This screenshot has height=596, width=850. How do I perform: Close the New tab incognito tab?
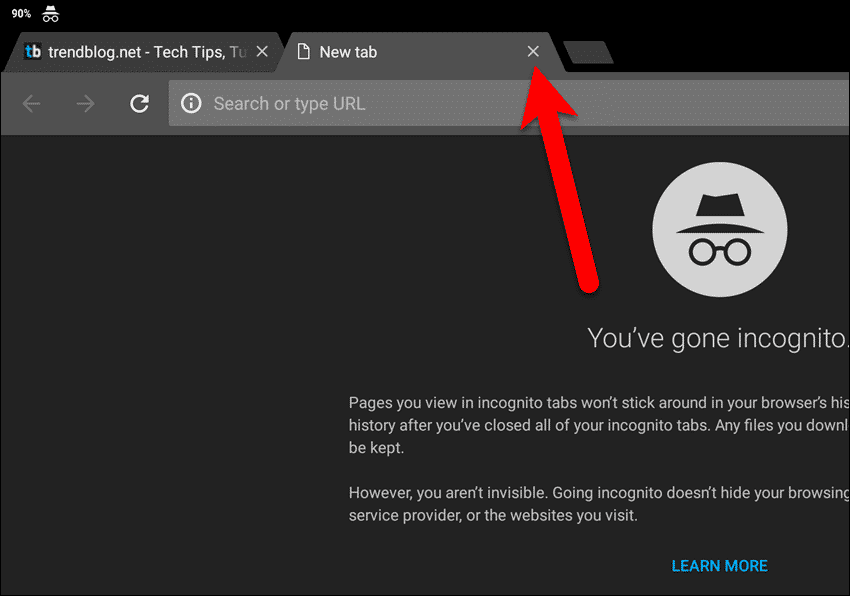point(533,52)
